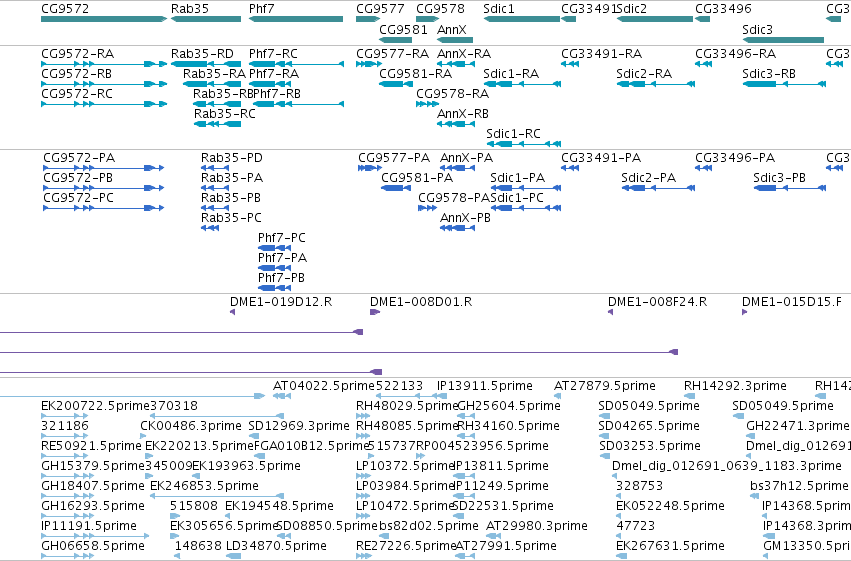Select transcript Rab35-RC label
This screenshot has height=561, width=851.
[x=225, y=114]
